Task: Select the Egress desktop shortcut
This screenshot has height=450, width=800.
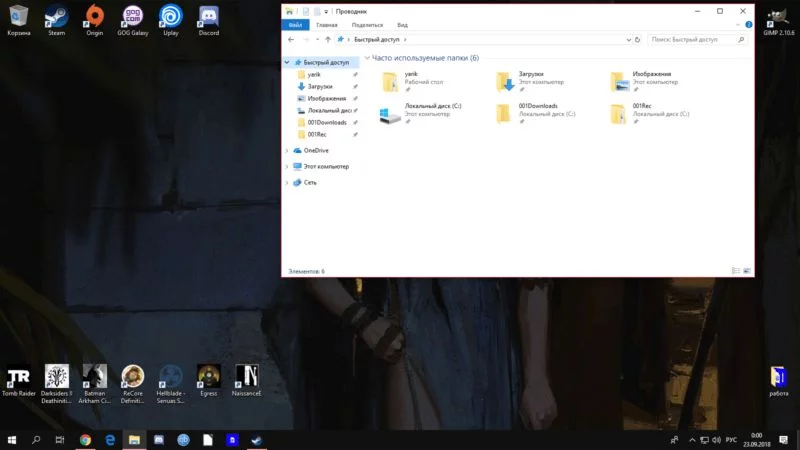Action: (209, 380)
